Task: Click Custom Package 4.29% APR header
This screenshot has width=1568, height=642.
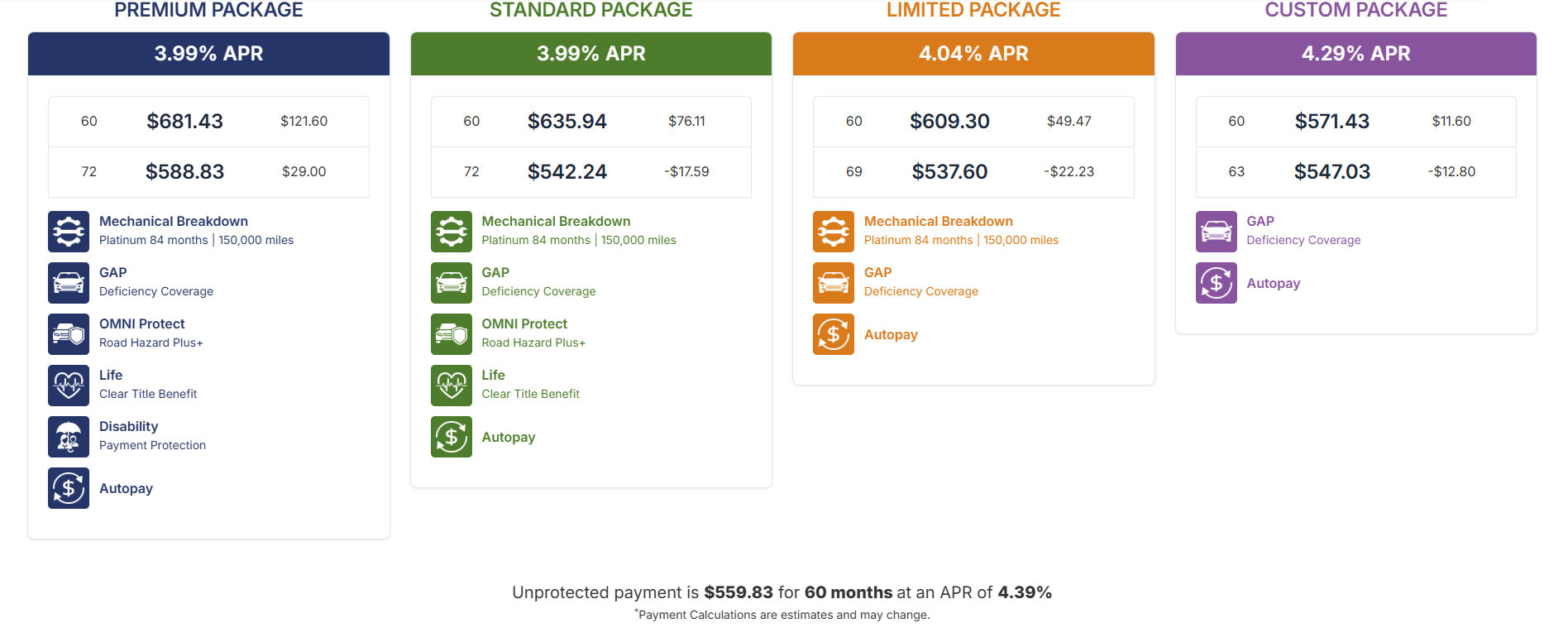Action: pos(1356,54)
